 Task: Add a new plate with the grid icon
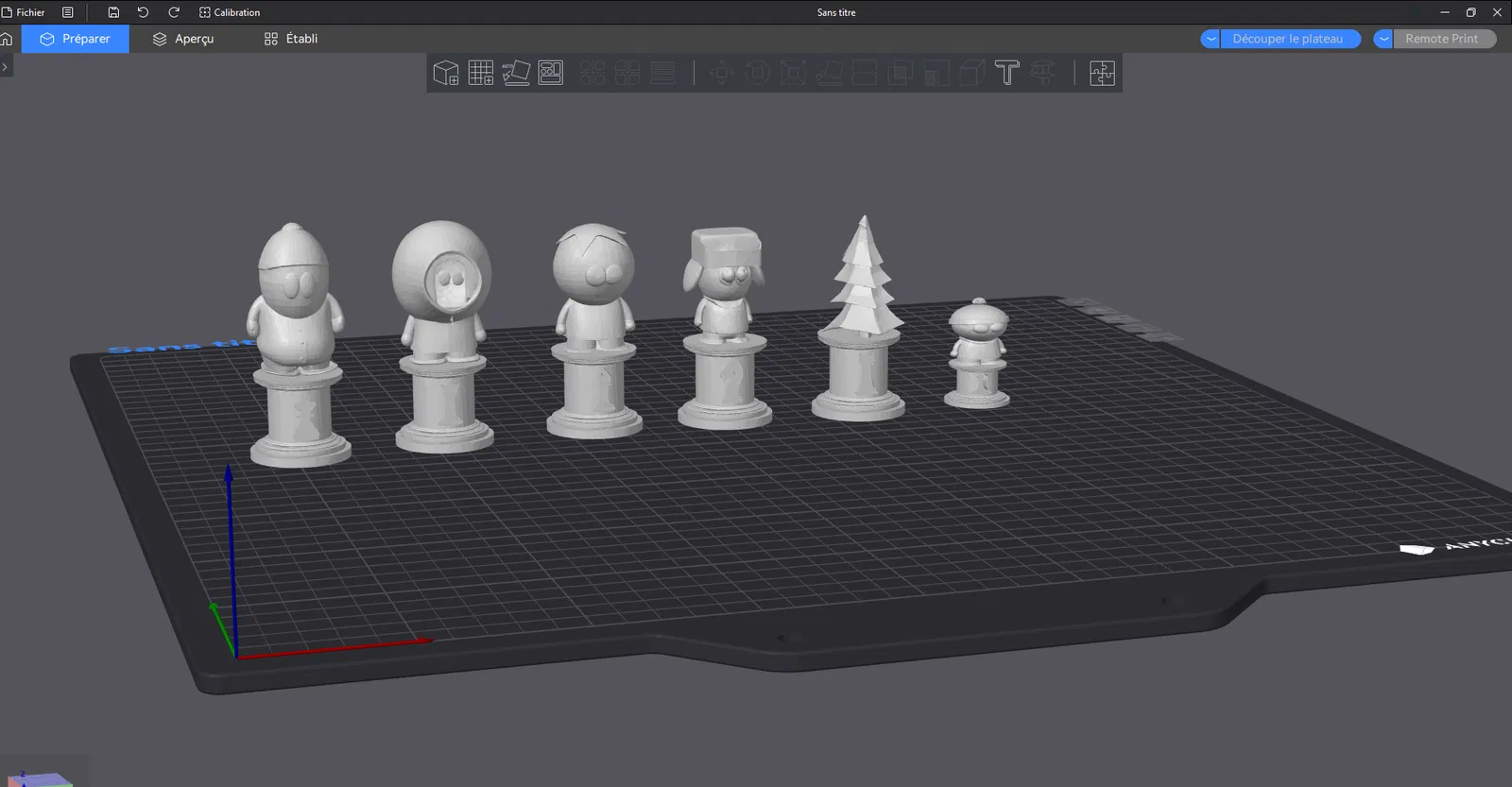point(481,73)
